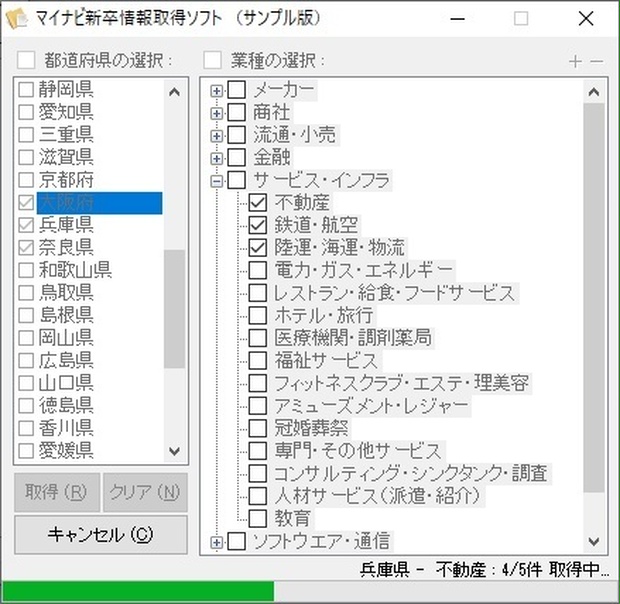Image resolution: width=620 pixels, height=604 pixels.
Task: Click down arrow of prefecture list scrollbar
Action: point(174,451)
